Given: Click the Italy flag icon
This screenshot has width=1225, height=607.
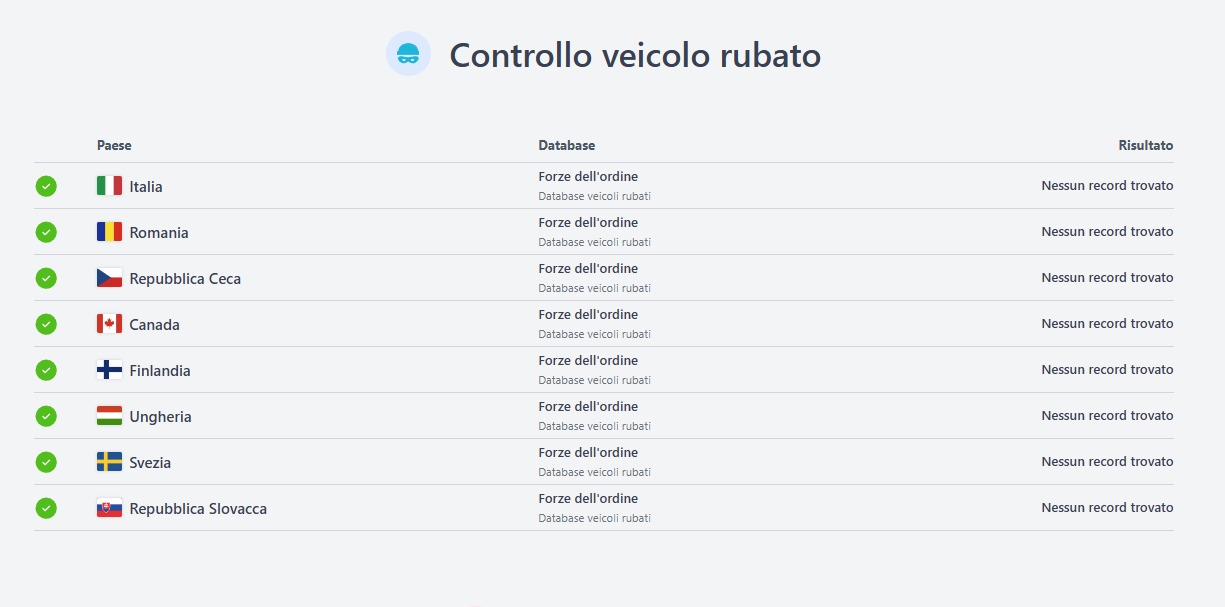Looking at the screenshot, I should pyautogui.click(x=109, y=186).
